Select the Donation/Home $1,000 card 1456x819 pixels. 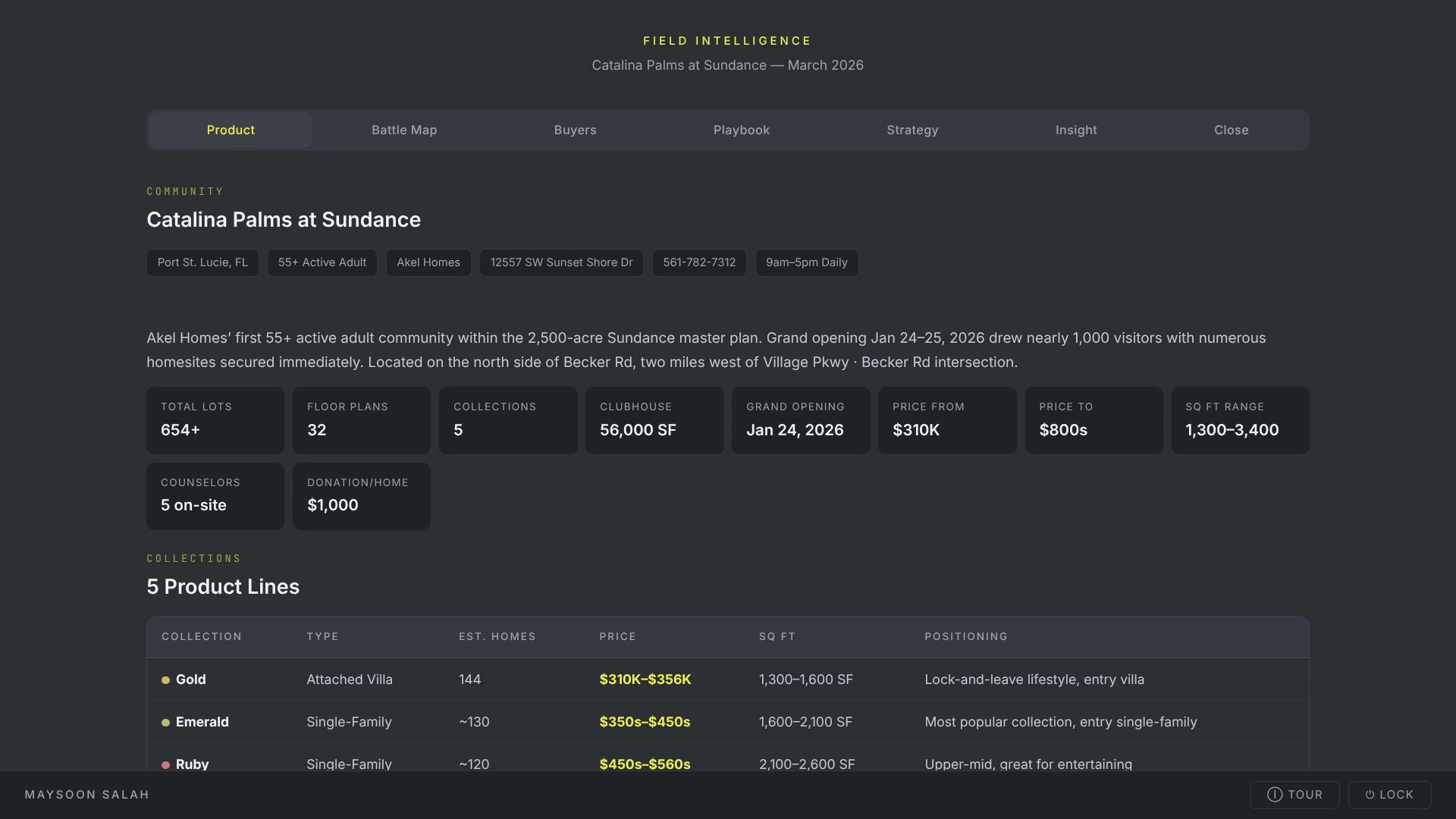362,496
